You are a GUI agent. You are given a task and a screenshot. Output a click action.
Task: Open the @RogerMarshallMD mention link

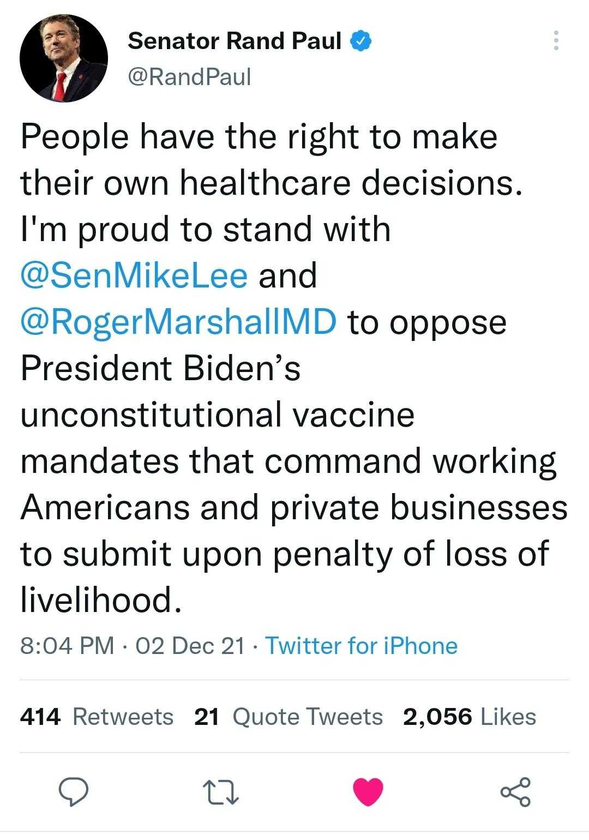click(x=178, y=322)
